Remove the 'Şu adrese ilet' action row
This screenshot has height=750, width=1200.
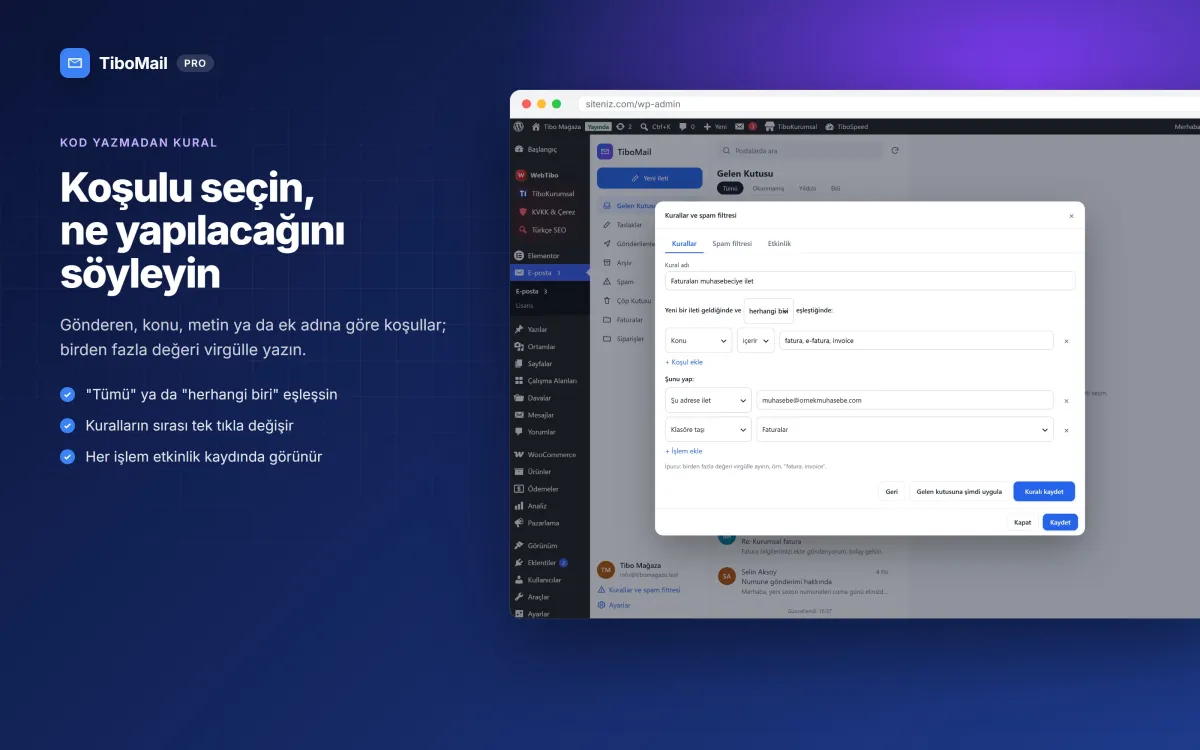click(x=1066, y=401)
